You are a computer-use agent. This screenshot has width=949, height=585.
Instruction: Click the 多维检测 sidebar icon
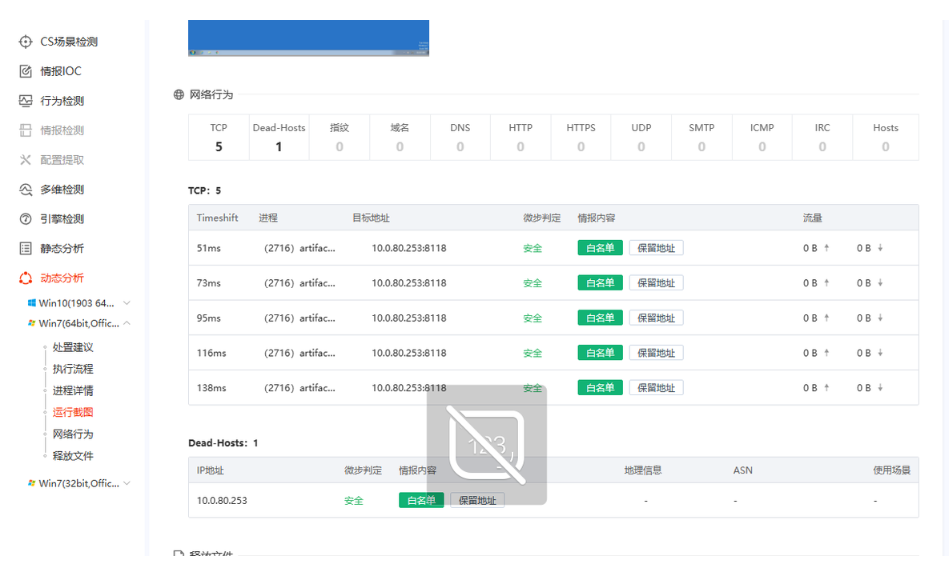[x=26, y=190]
